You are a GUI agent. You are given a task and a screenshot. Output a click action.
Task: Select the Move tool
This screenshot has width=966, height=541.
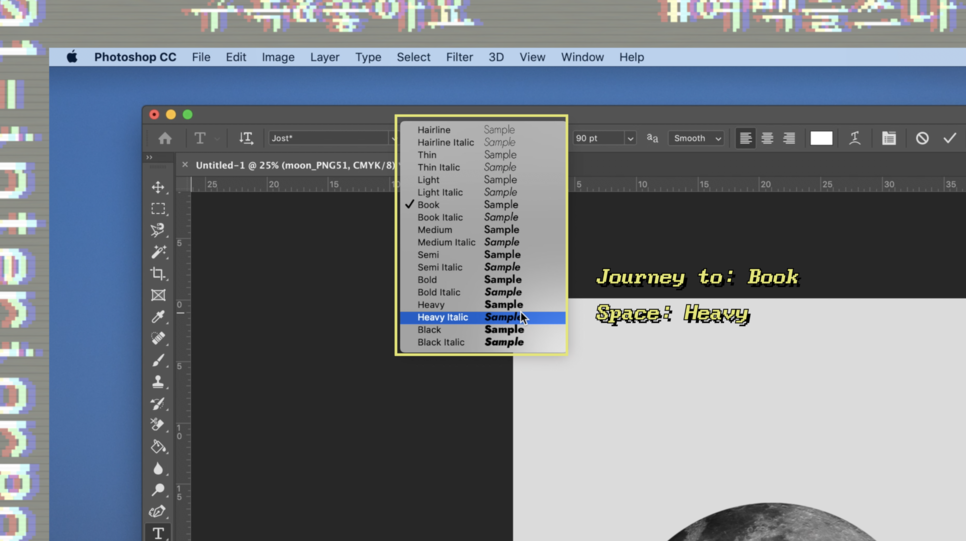tap(158, 187)
